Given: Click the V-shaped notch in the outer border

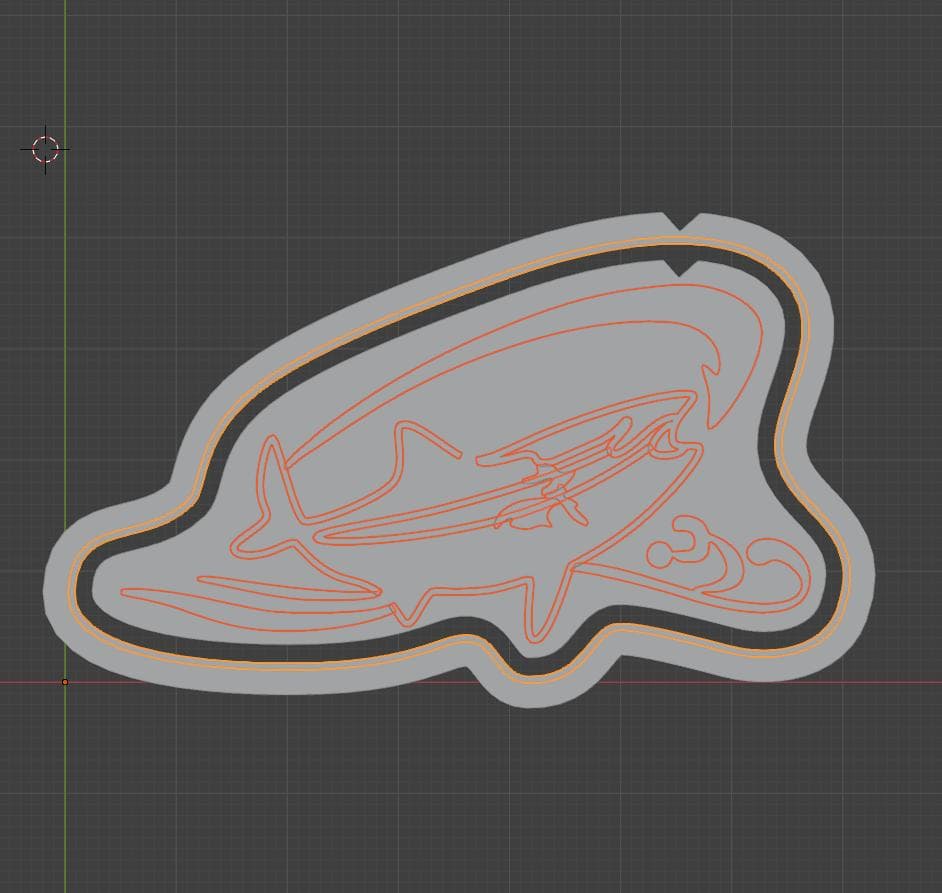Looking at the screenshot, I should [x=682, y=222].
